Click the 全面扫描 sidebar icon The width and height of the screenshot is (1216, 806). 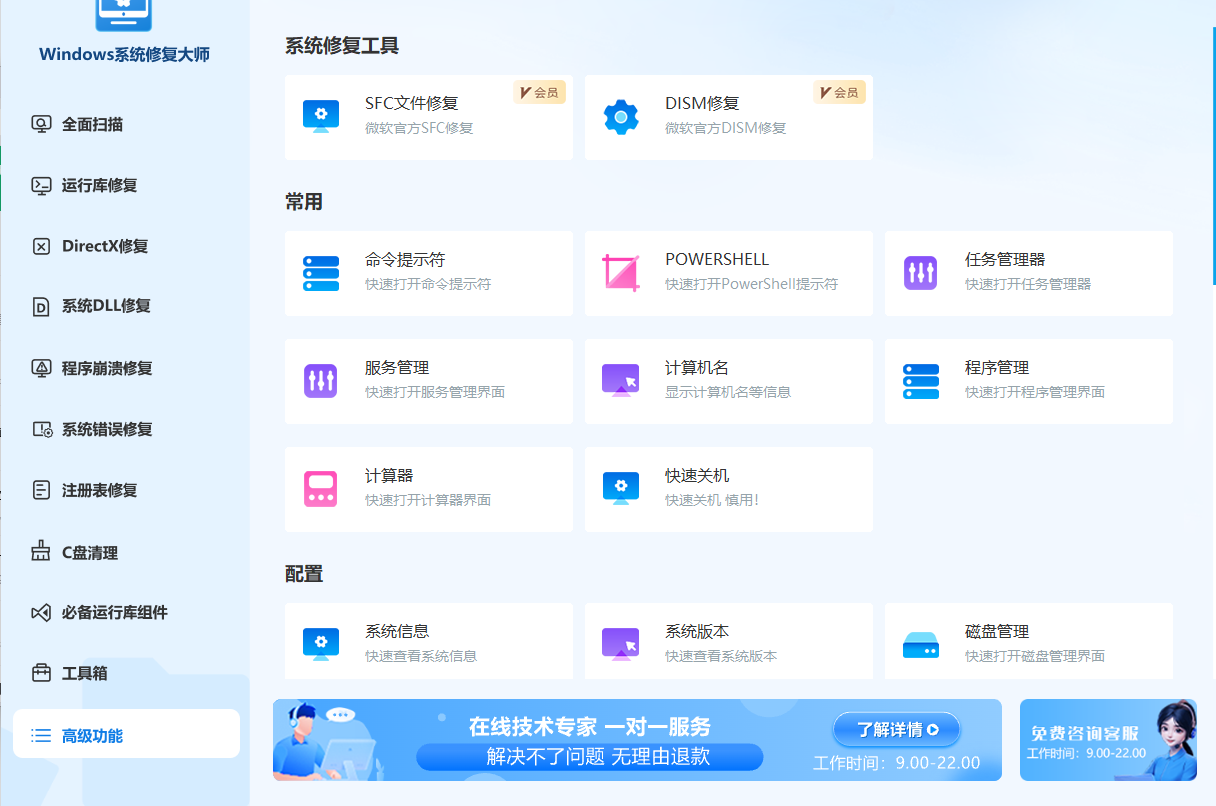(x=41, y=124)
